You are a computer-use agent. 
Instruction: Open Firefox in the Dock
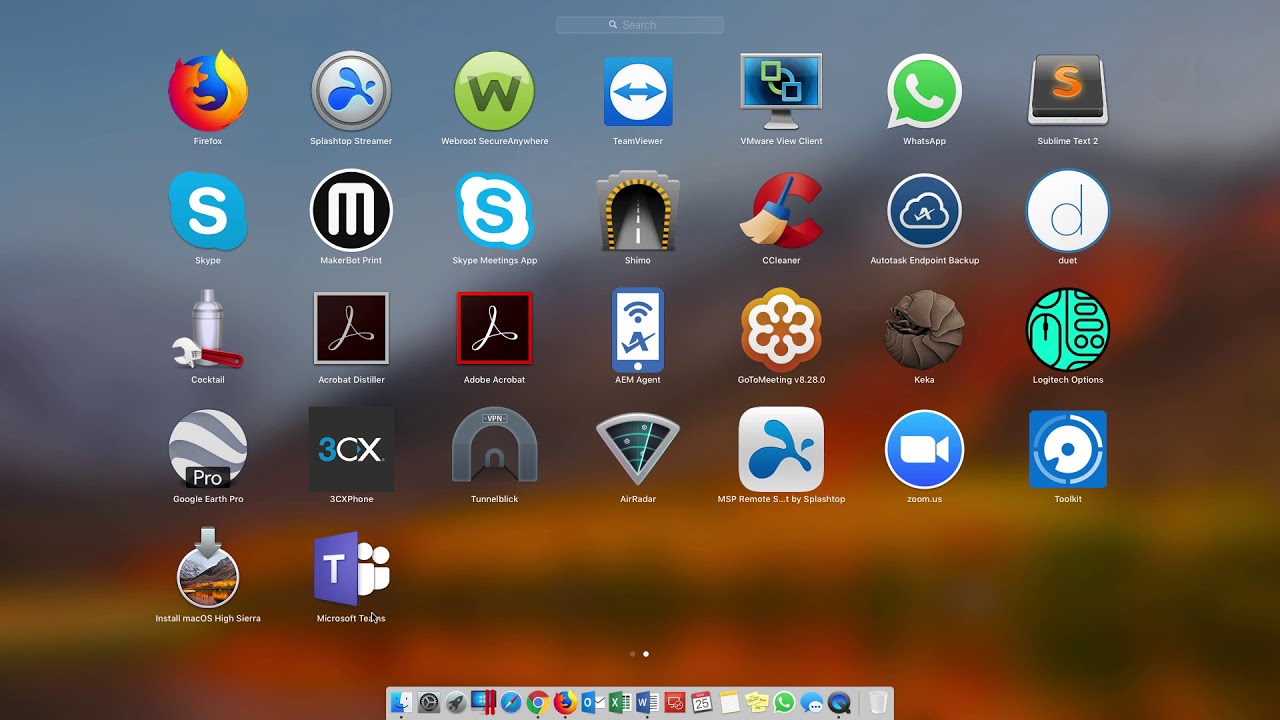[x=565, y=703]
